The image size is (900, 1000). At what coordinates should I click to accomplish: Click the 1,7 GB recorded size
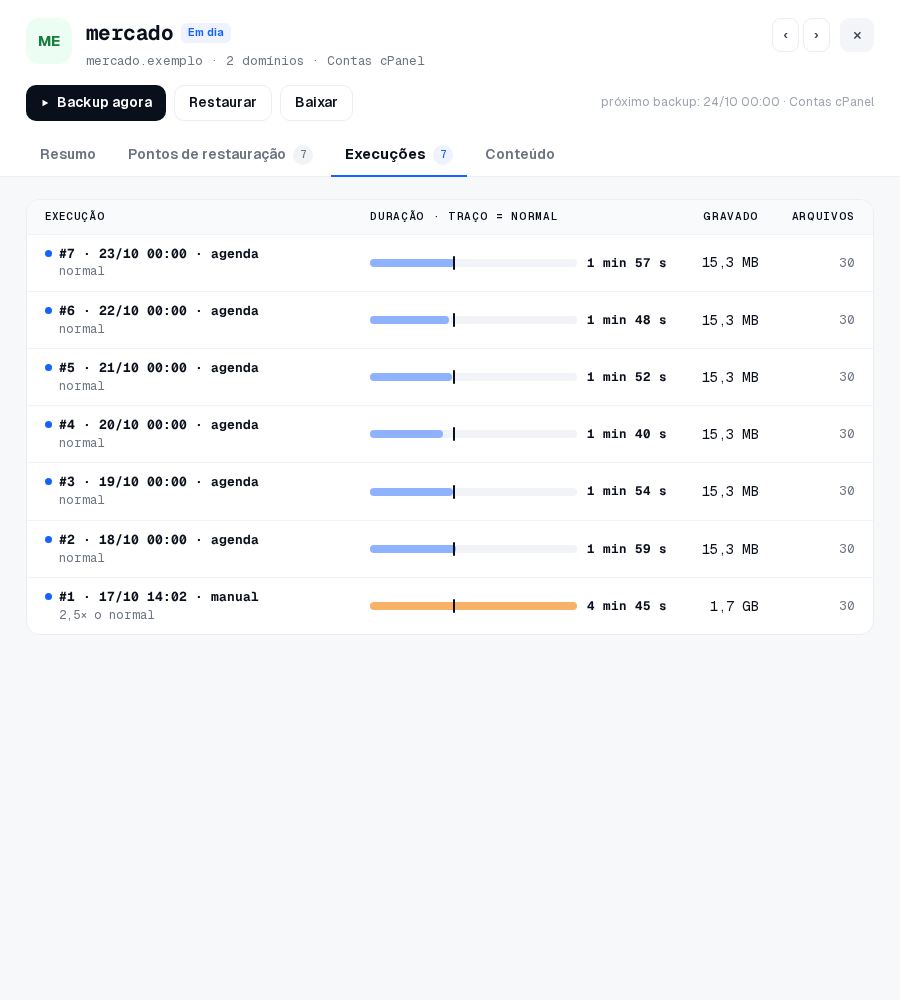[x=734, y=606]
